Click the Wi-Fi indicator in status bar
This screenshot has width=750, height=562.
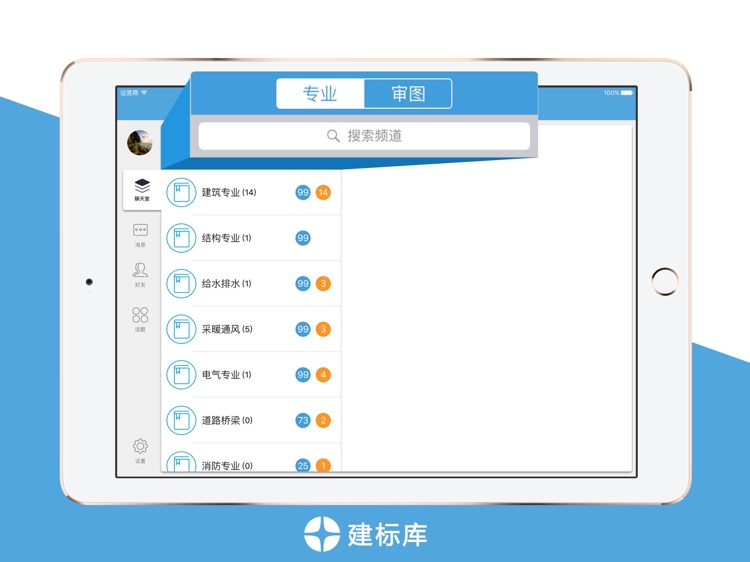(144, 92)
